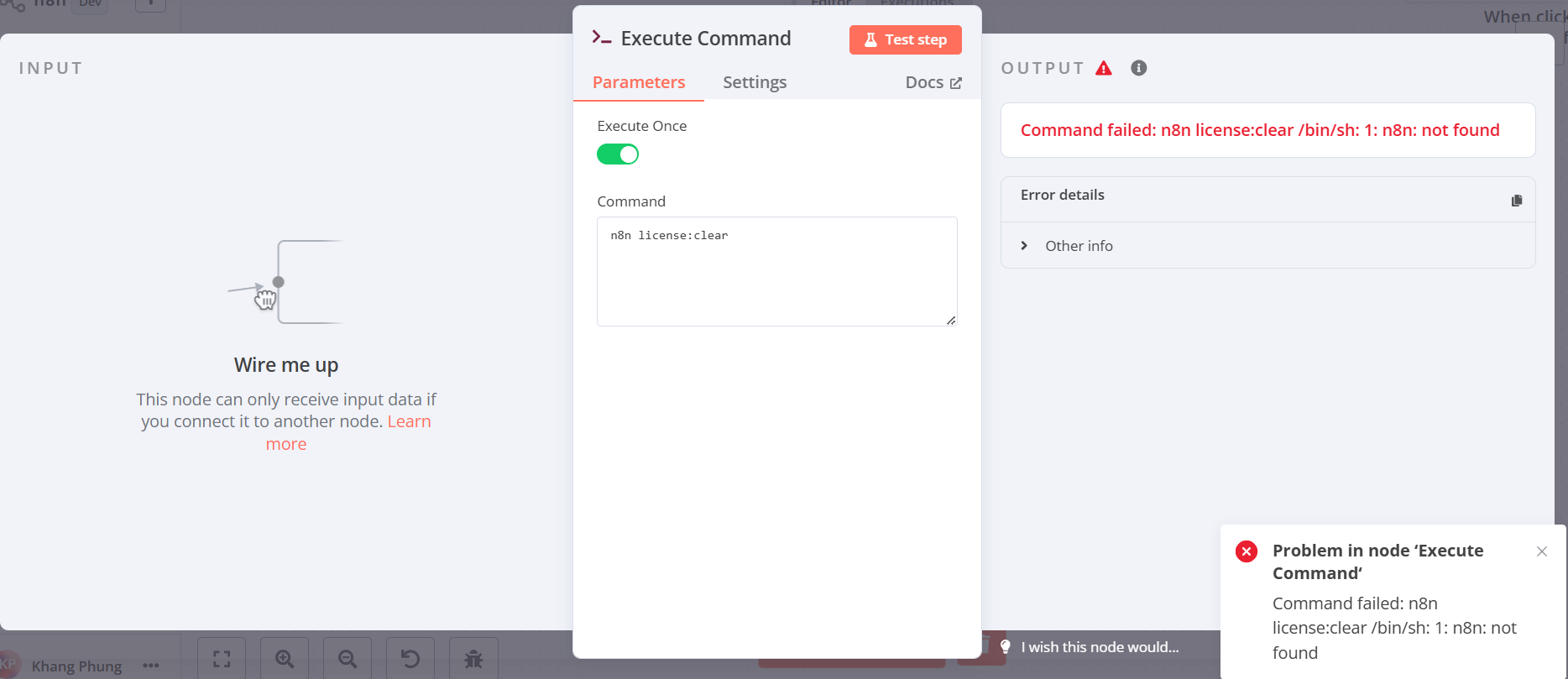Click the red error icon in the notification
1568x679 pixels.
coord(1247,551)
